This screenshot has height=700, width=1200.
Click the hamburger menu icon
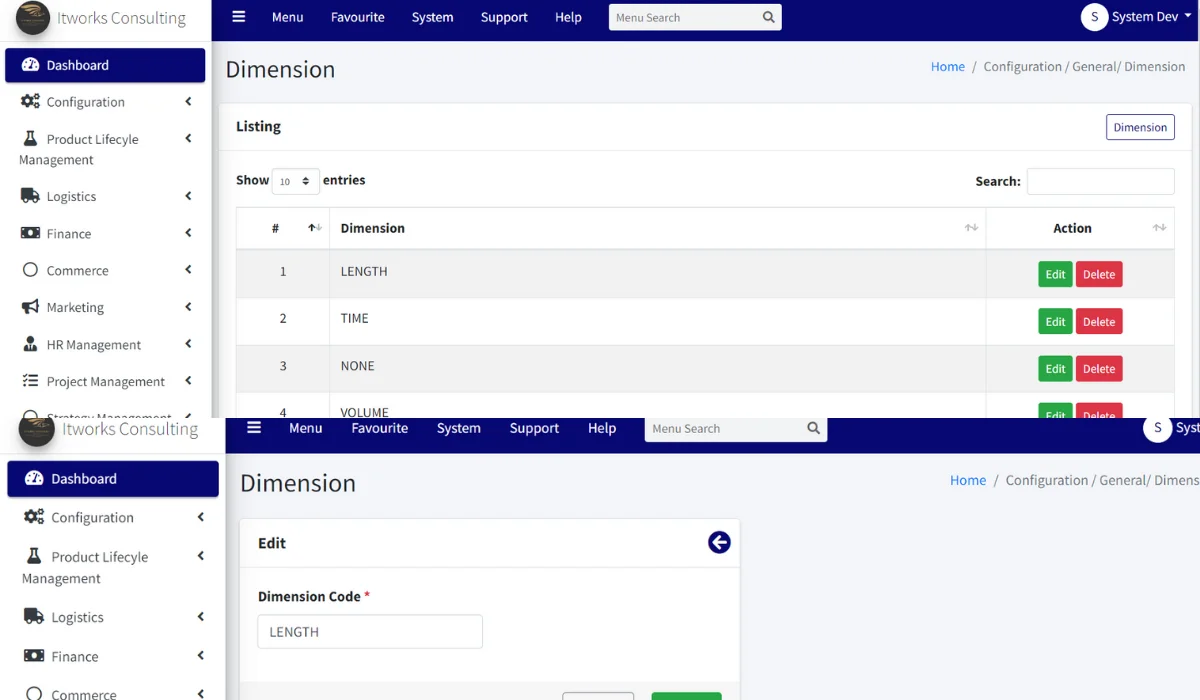tap(238, 16)
